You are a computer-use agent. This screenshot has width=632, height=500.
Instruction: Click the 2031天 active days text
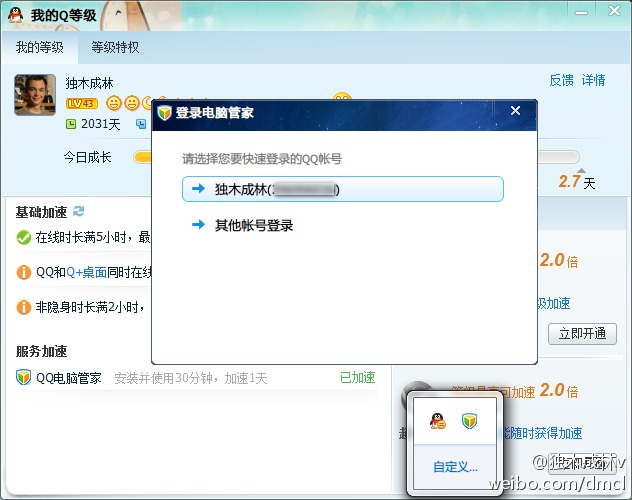[101, 124]
